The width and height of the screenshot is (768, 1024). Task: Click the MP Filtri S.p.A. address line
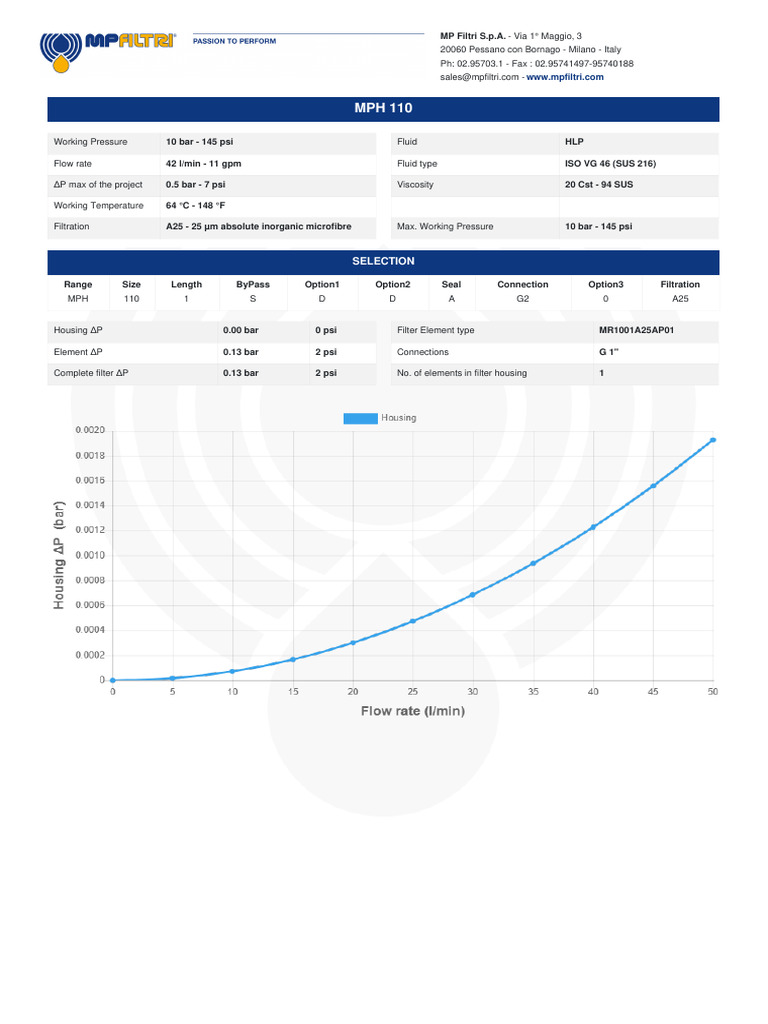click(x=511, y=36)
